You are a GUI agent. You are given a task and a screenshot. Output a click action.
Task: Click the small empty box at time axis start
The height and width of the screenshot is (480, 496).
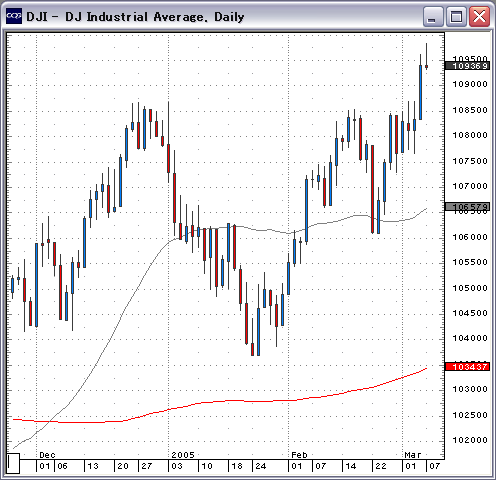click(x=13, y=463)
